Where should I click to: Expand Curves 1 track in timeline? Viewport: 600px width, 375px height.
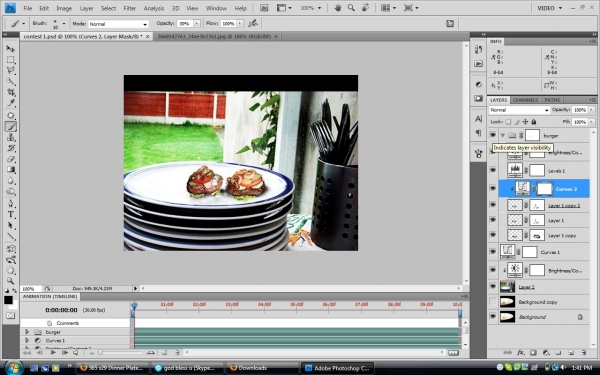(x=27, y=340)
